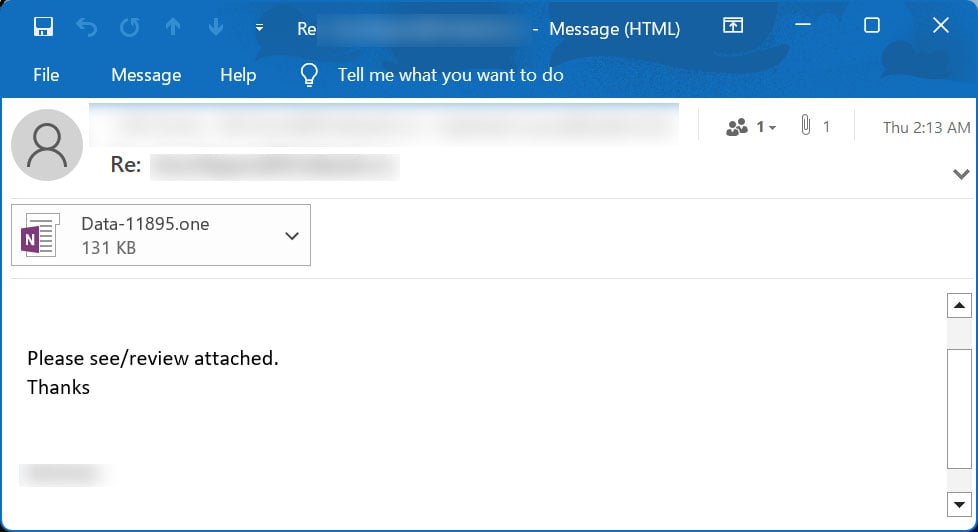Switch to the Message ribbon tab
Screen dimensions: 978x532
146,75
